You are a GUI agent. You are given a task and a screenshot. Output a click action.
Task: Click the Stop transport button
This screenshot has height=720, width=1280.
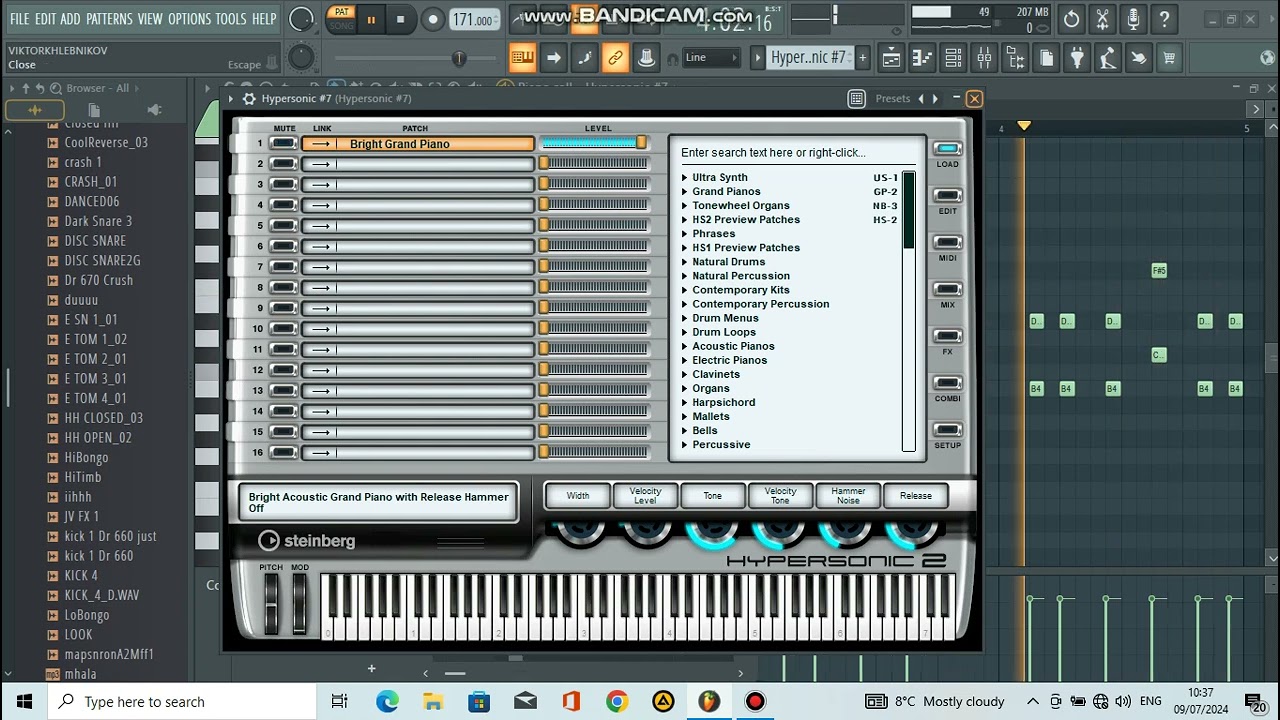coord(401,20)
